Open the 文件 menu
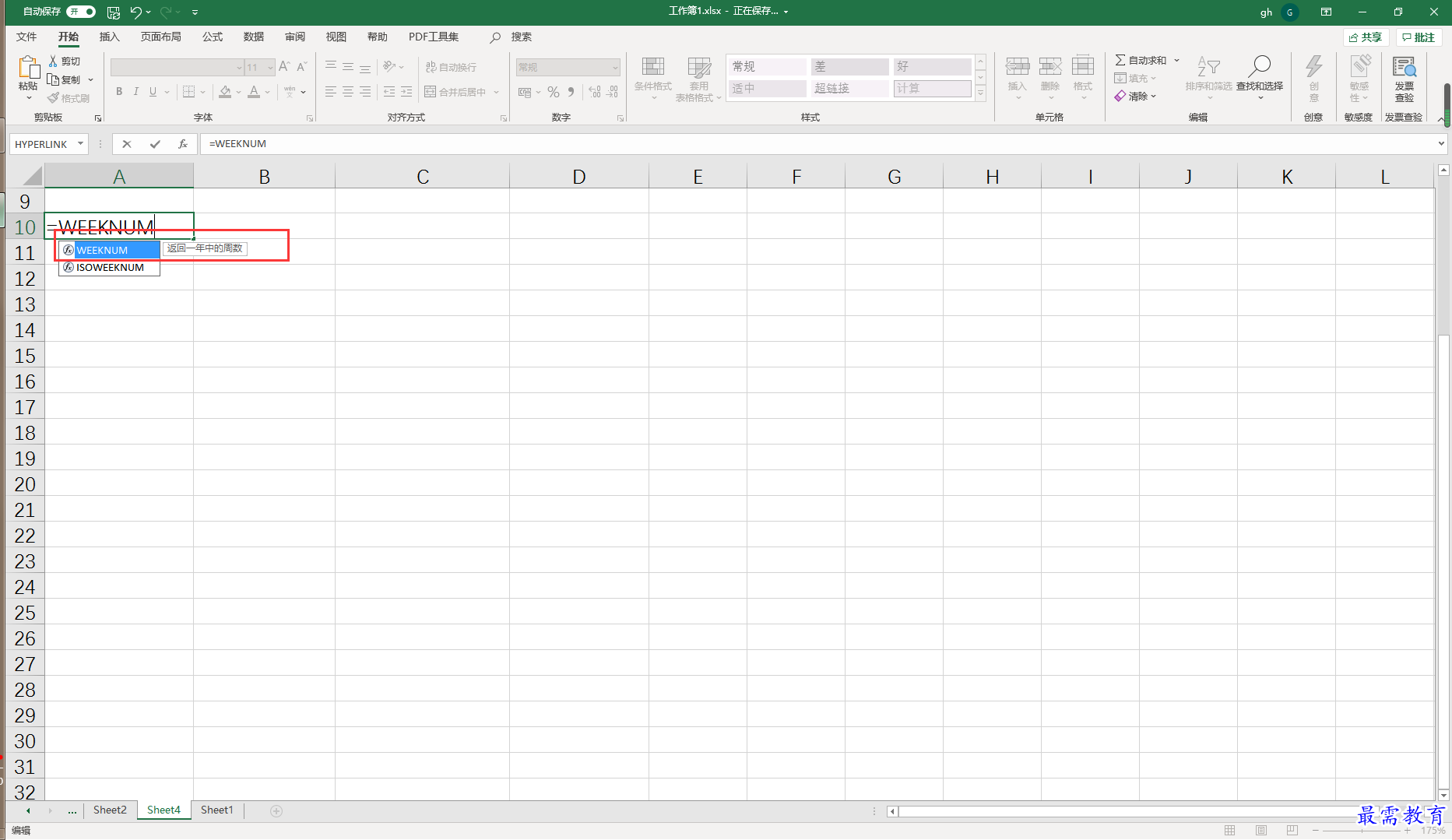Screen dimensions: 1452x840 coord(26,37)
